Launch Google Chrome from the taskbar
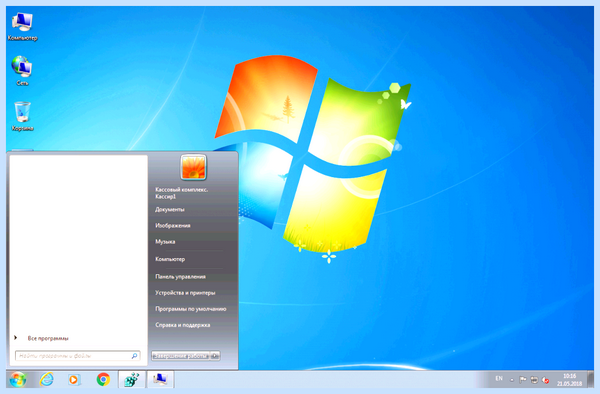 pos(103,379)
